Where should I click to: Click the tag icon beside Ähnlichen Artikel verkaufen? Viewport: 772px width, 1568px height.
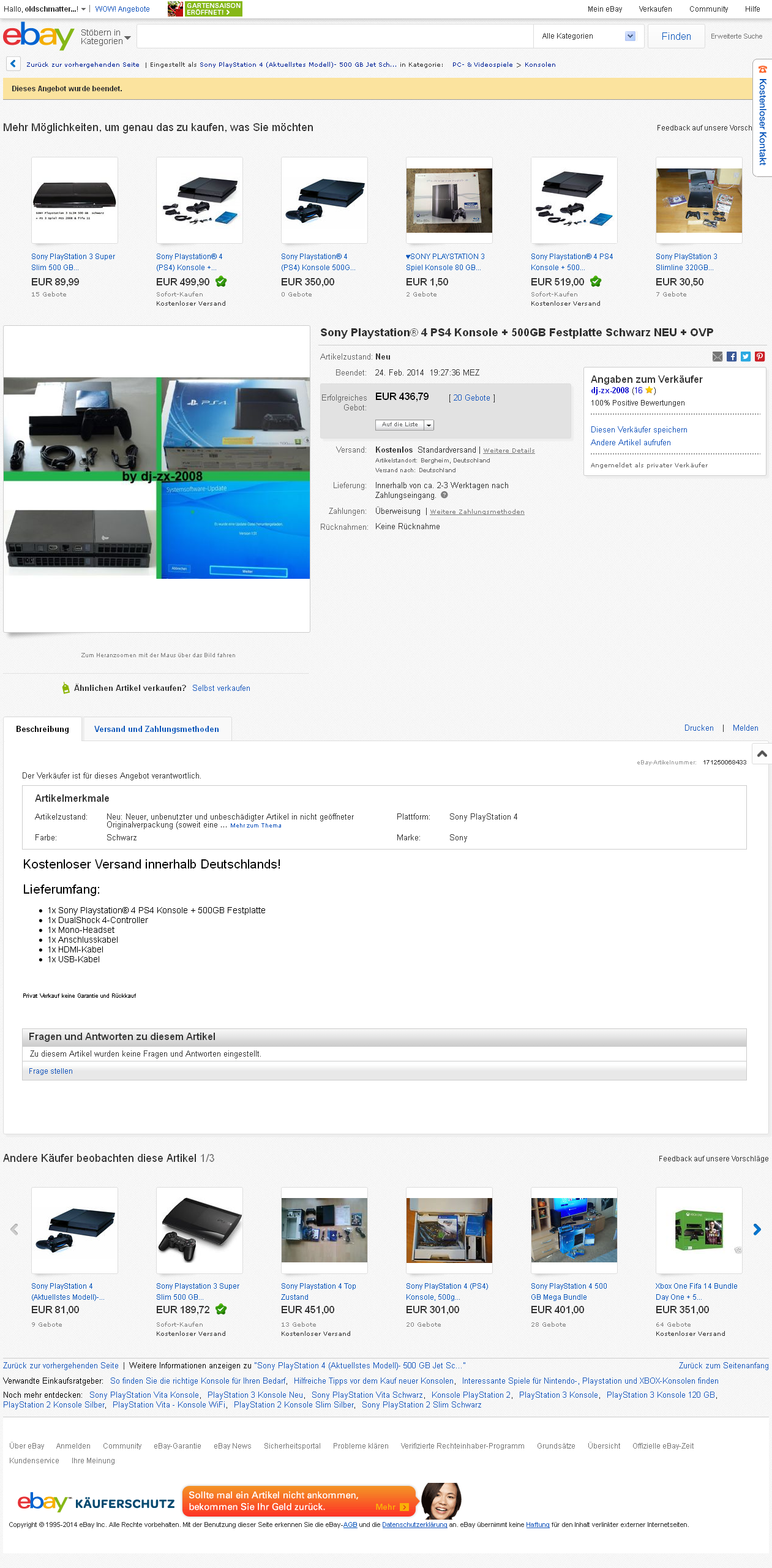click(66, 688)
